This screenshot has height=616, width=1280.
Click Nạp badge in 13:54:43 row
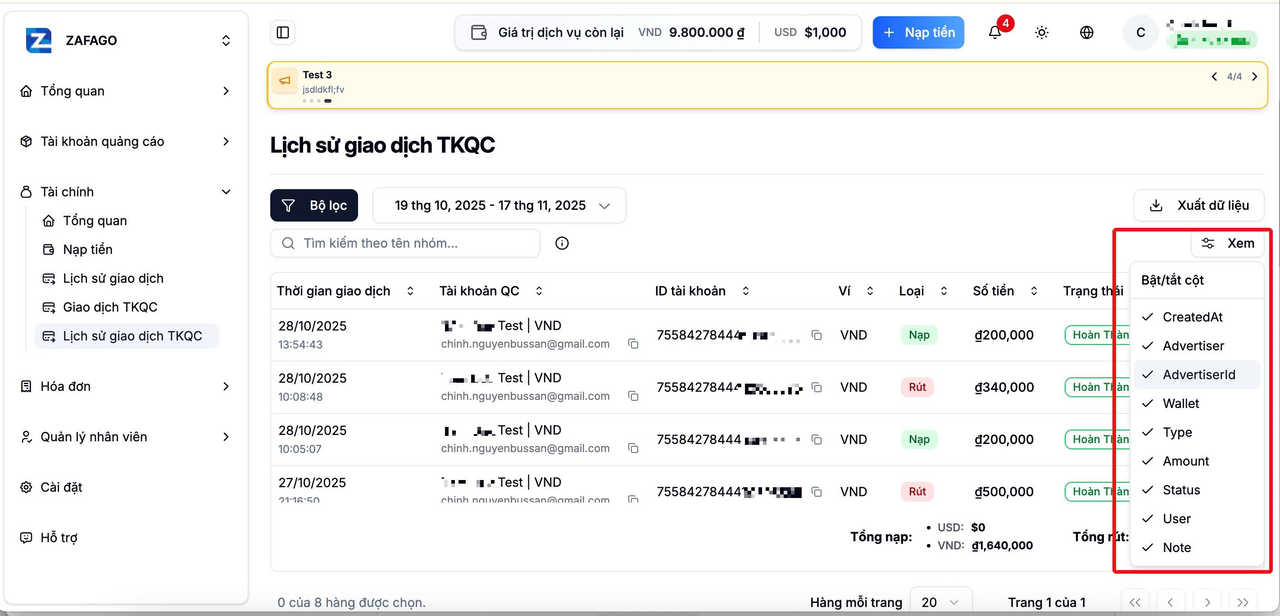[x=919, y=335]
